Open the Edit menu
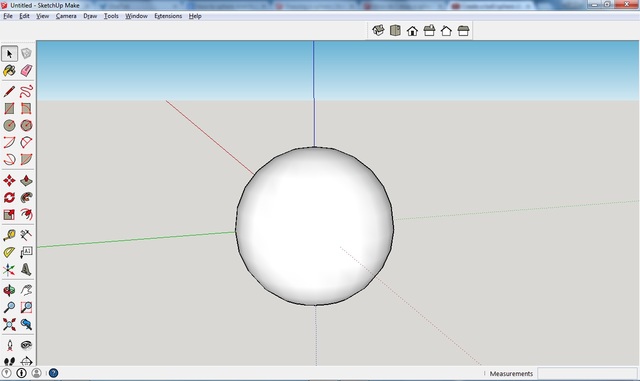Viewport: 640px width, 381px height. [x=24, y=16]
